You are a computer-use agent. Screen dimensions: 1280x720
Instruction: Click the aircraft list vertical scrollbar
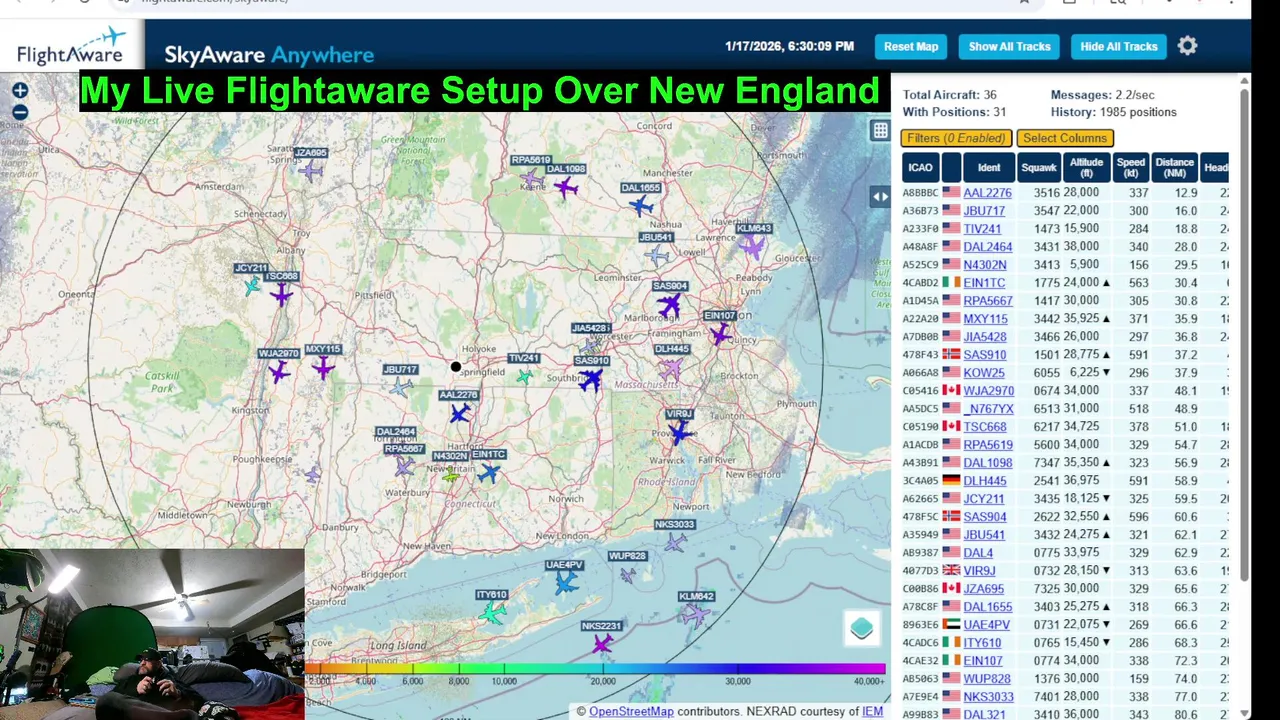pos(1244,335)
